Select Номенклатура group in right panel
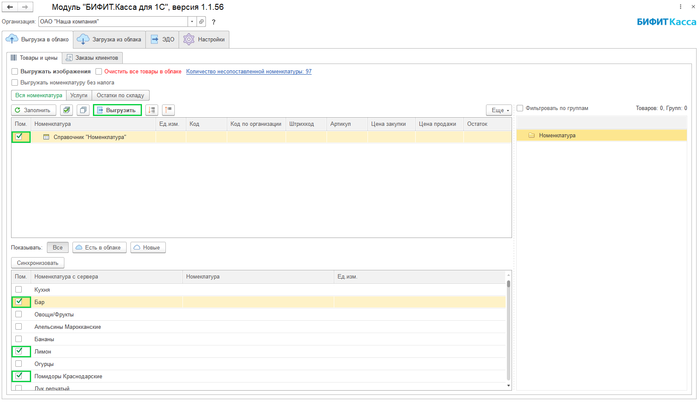 click(601, 135)
